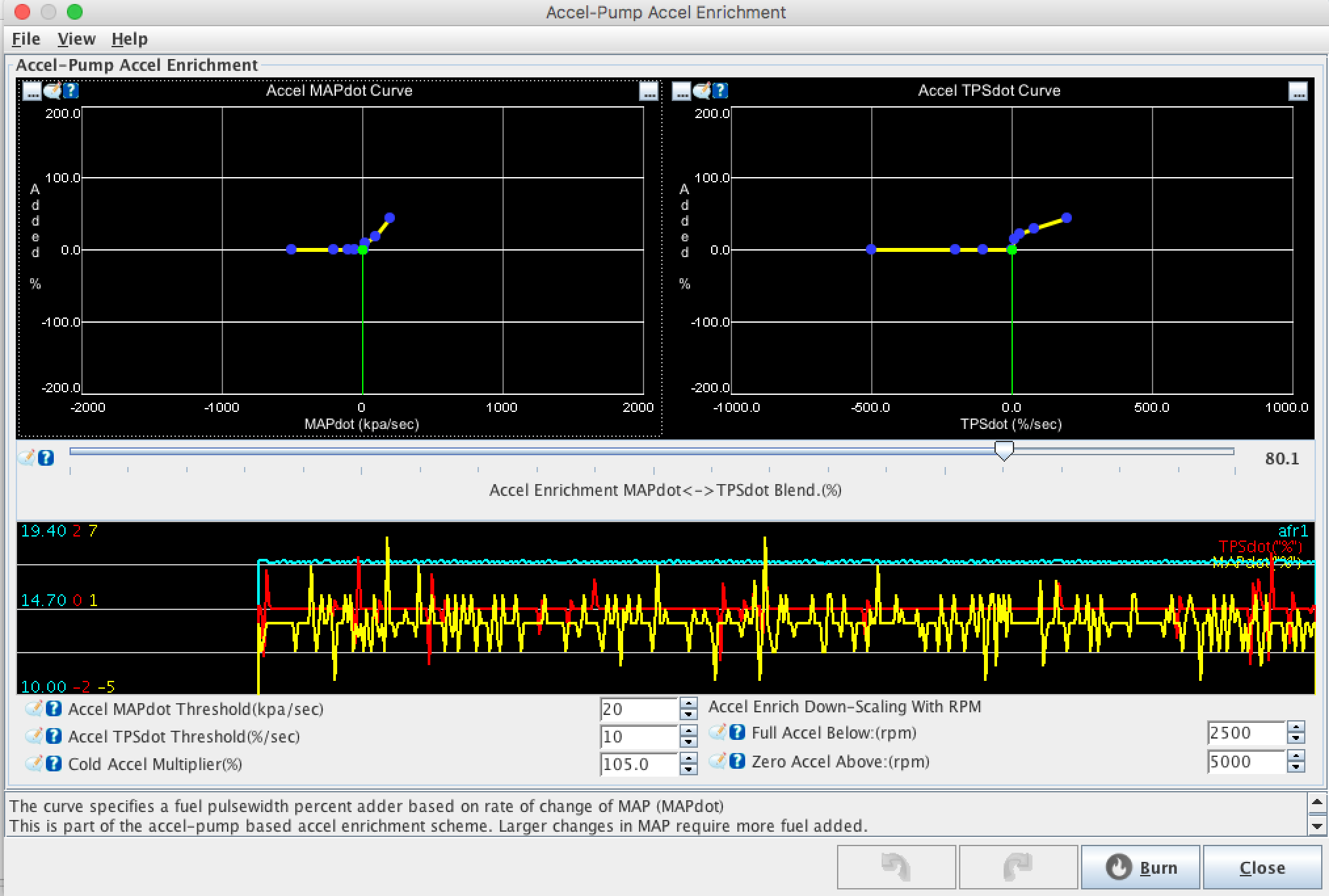Open the View menu
Viewport: 1329px width, 896px height.
click(76, 39)
